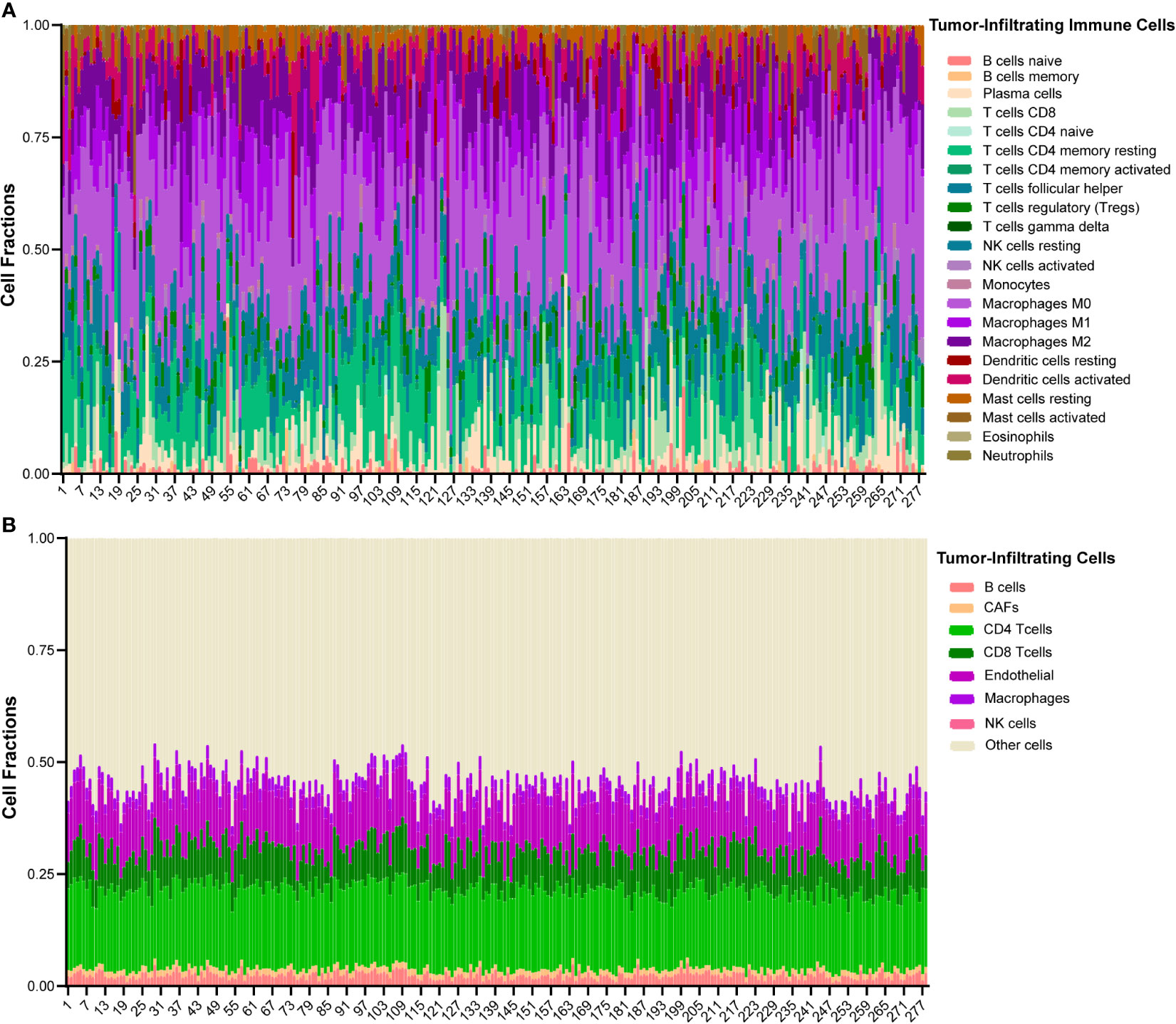Click the Other cells legend swatch
The image size is (1176, 1024).
(962, 746)
